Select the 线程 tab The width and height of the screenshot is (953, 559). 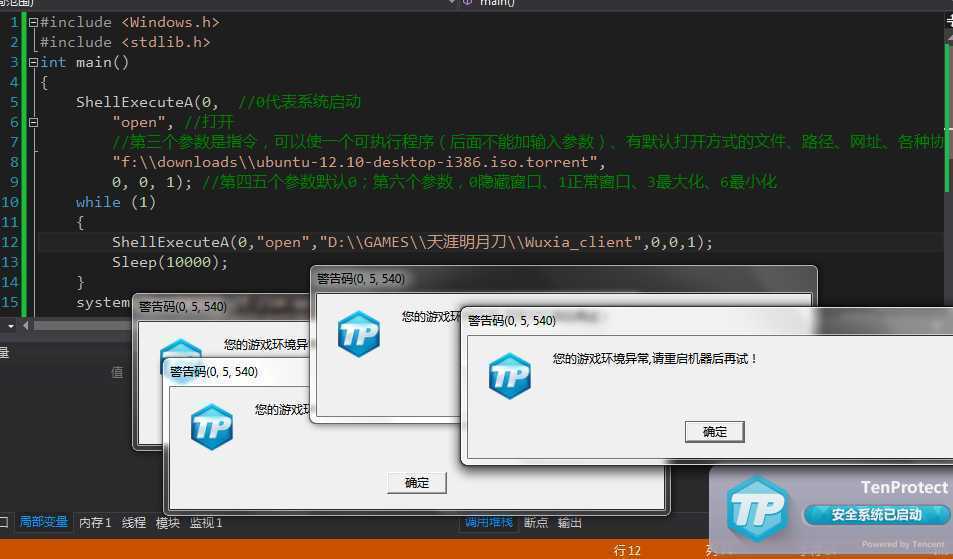coord(134,523)
